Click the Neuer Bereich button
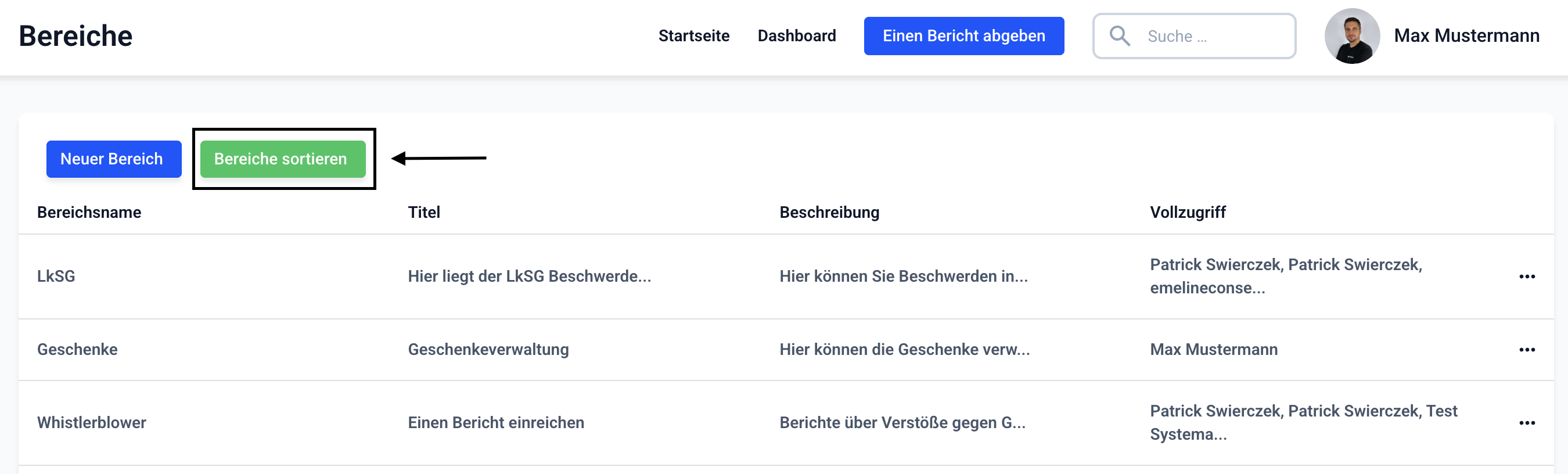This screenshot has width=1568, height=474. click(x=113, y=159)
